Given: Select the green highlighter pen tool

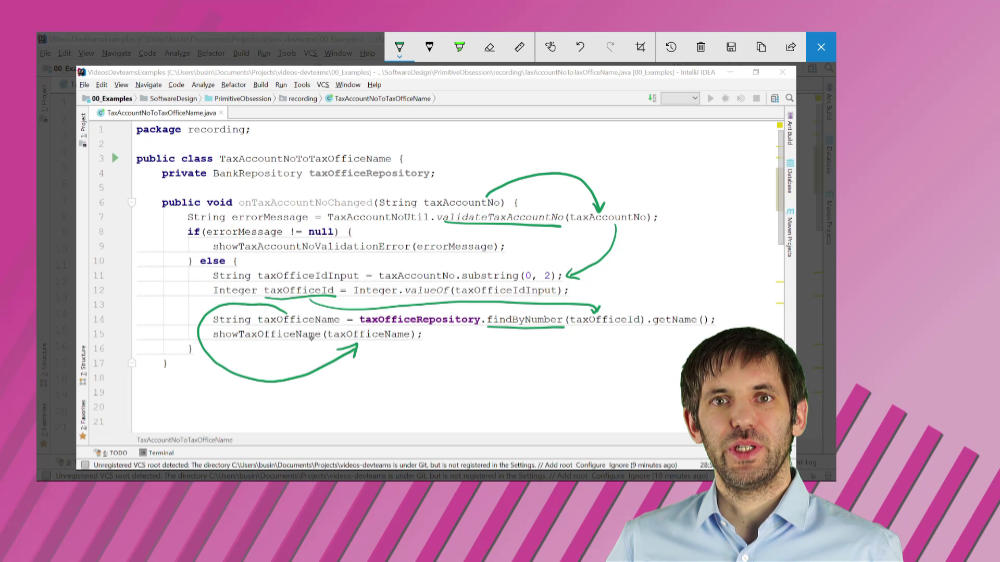Looking at the screenshot, I should (459, 47).
